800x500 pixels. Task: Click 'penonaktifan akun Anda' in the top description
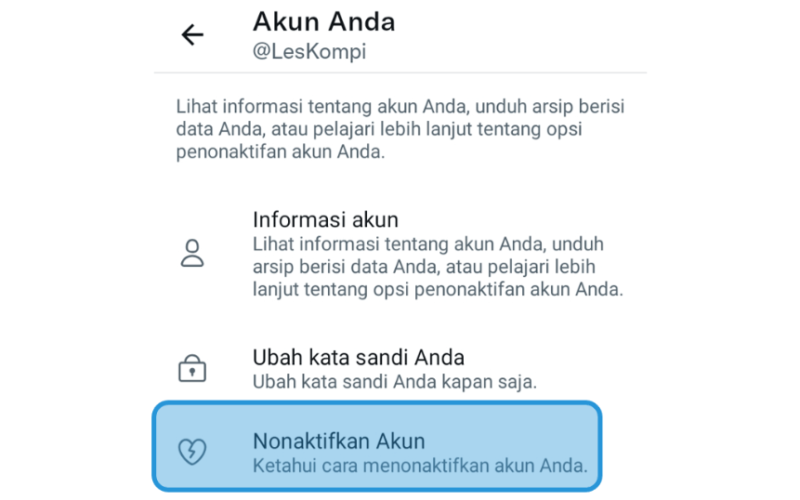tap(280, 152)
